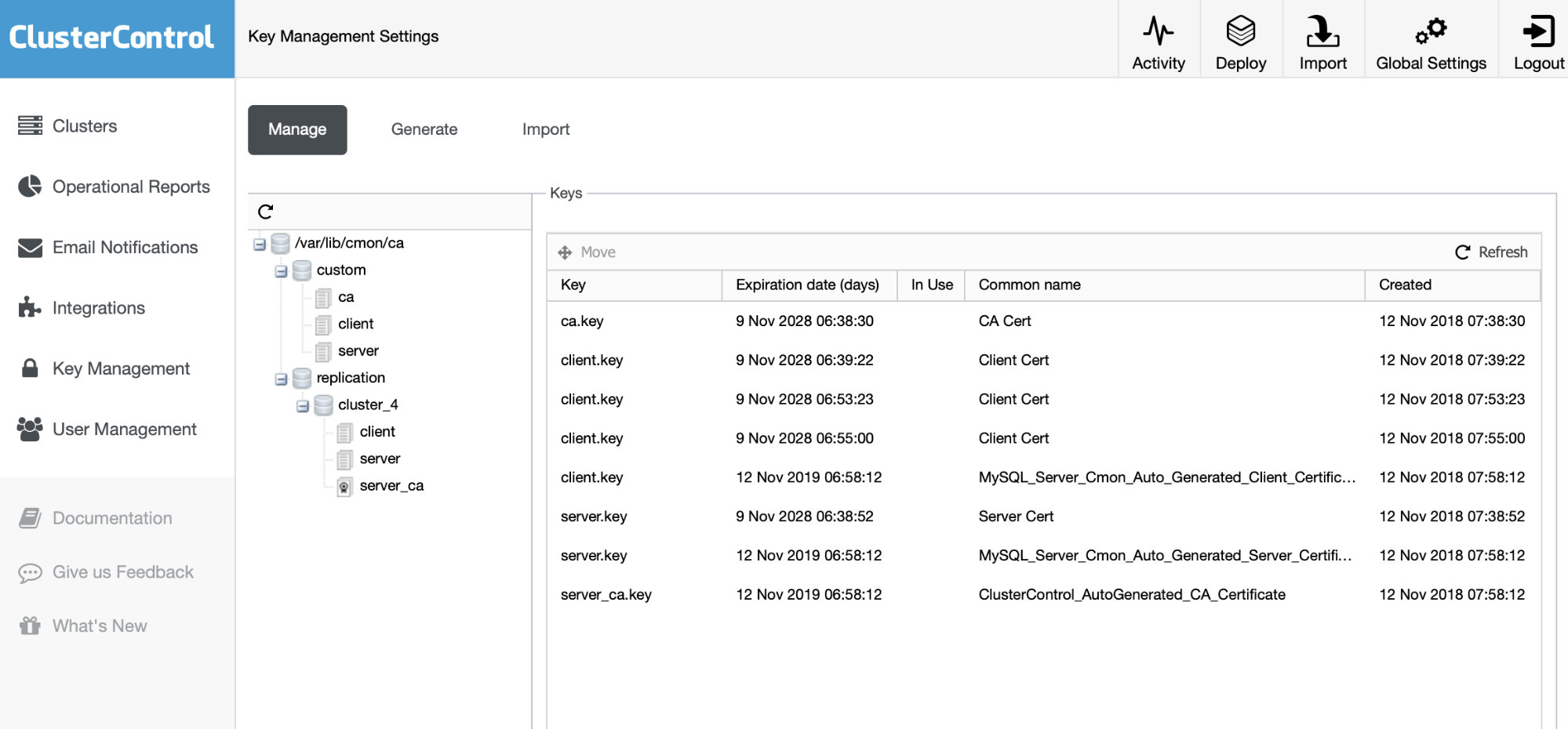The height and width of the screenshot is (729, 1568).
Task: Open Integrations page link
Action: click(x=99, y=308)
